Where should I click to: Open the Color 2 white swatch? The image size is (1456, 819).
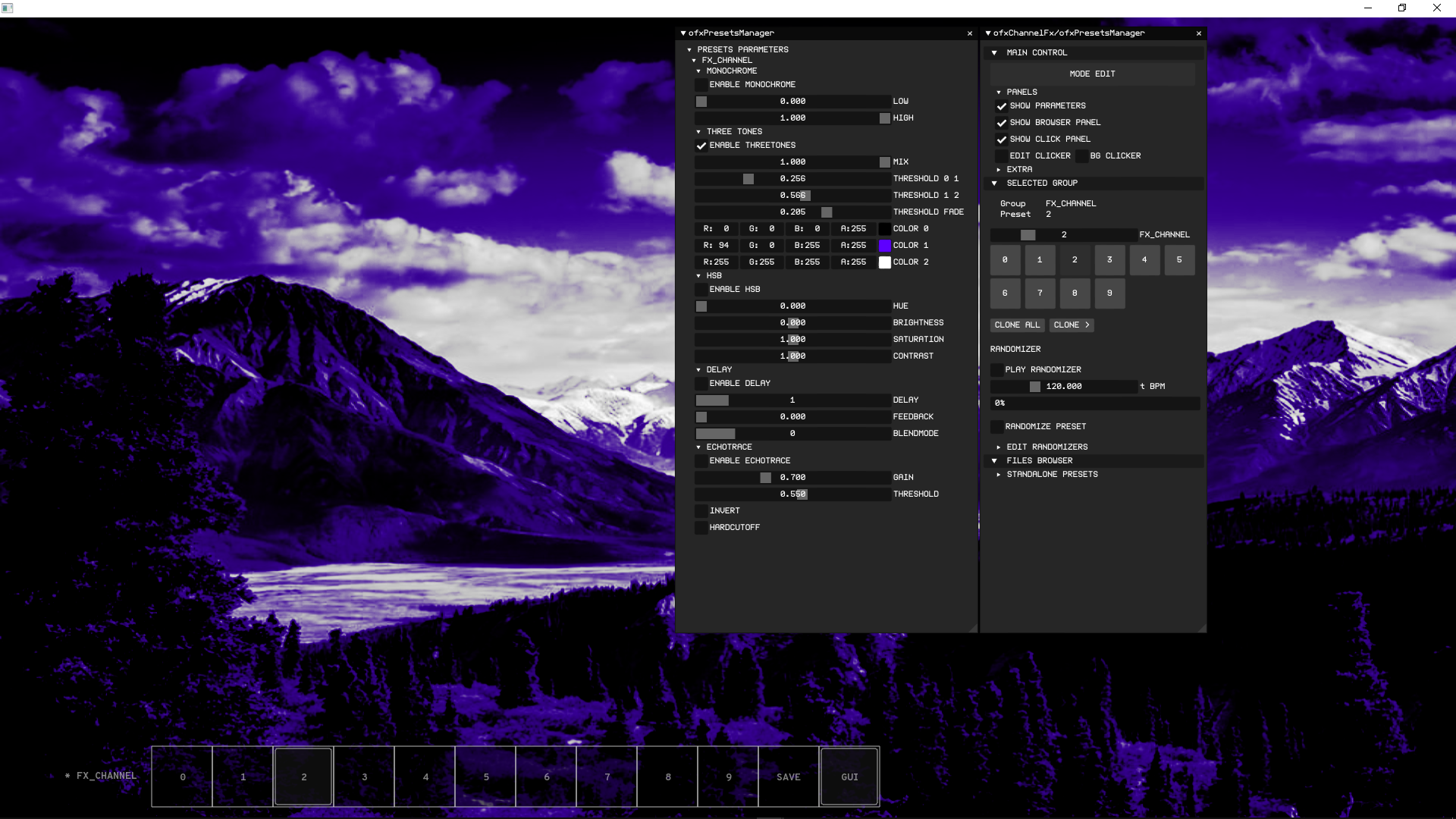(x=884, y=262)
